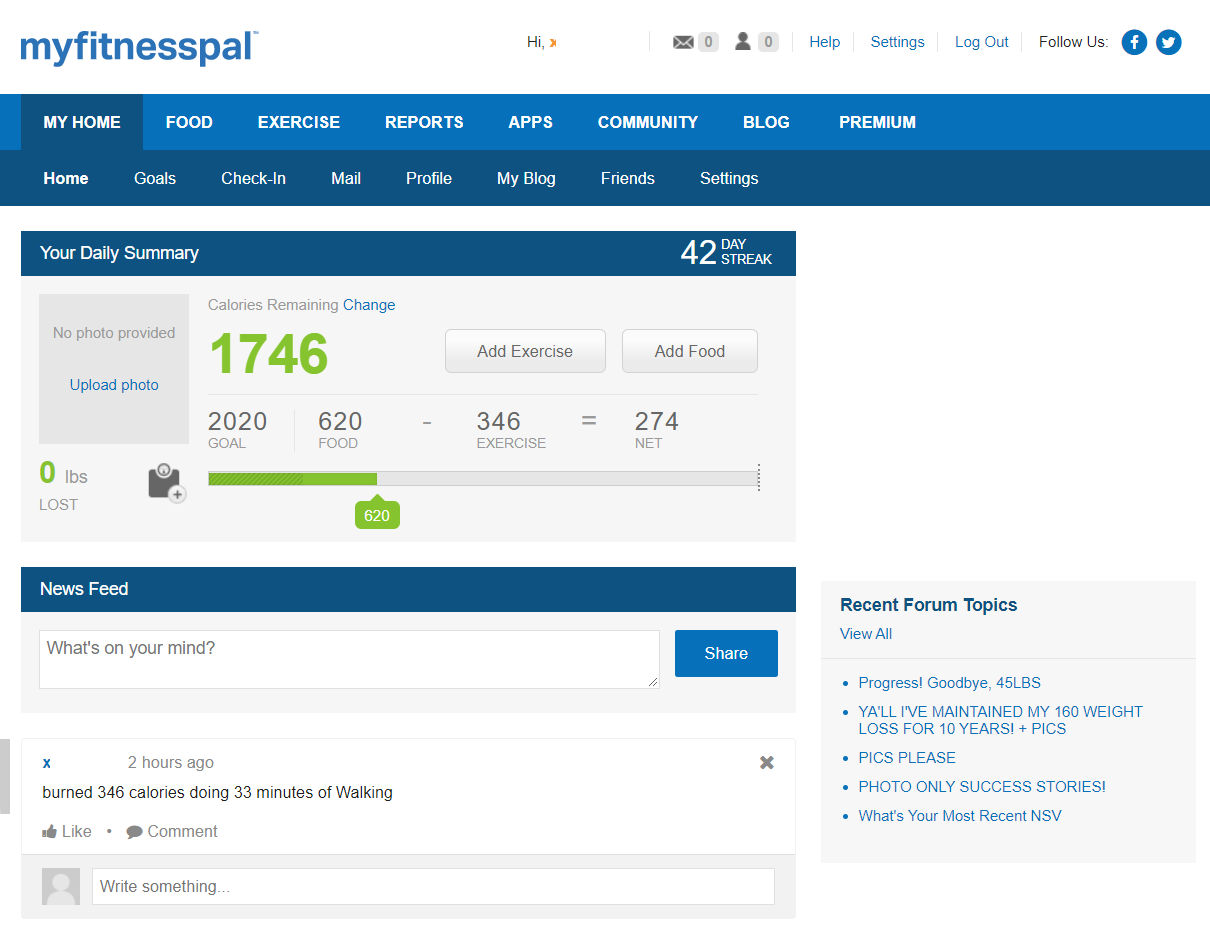
Task: Visit MyFitnessPal Facebook page icon
Action: 1134,42
